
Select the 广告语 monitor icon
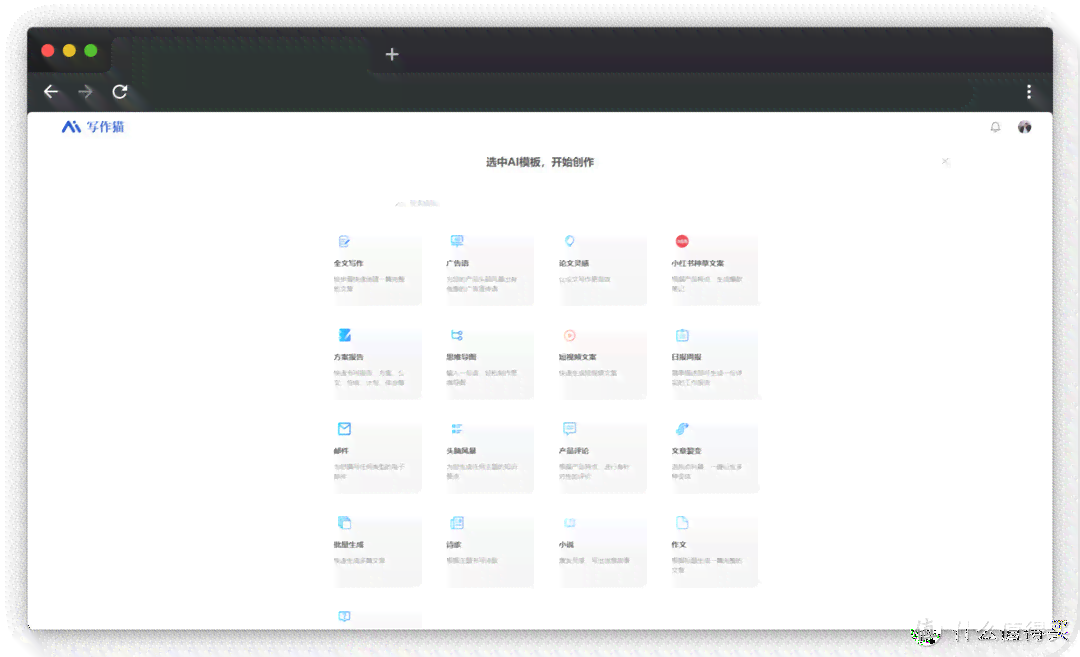tap(457, 240)
